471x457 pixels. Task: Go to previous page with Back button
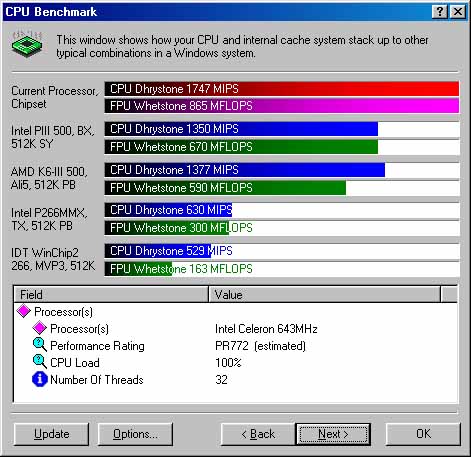pyautogui.click(x=258, y=434)
